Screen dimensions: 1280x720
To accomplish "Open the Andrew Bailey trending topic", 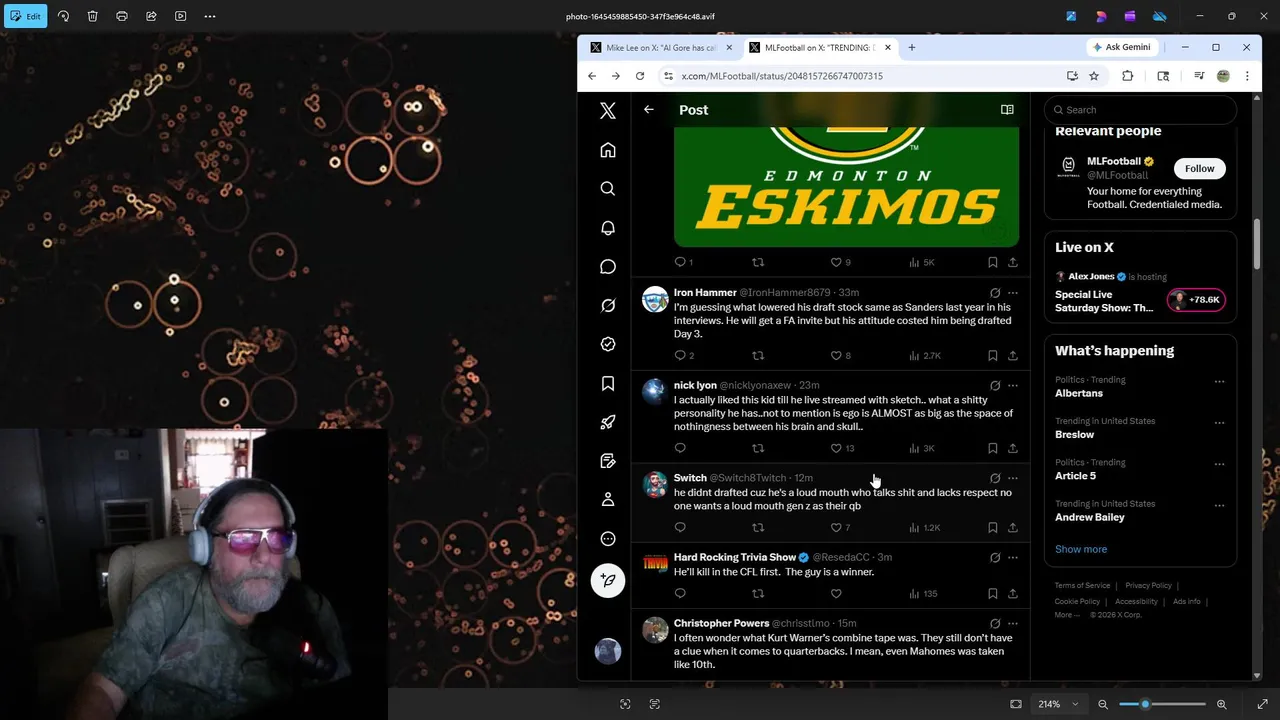I will pos(1090,517).
